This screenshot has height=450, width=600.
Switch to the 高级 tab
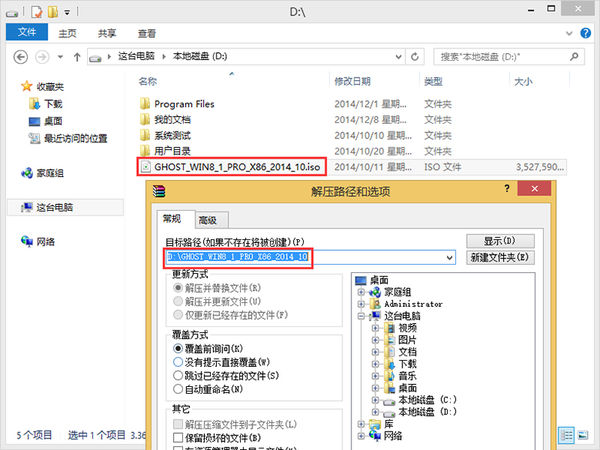207,220
